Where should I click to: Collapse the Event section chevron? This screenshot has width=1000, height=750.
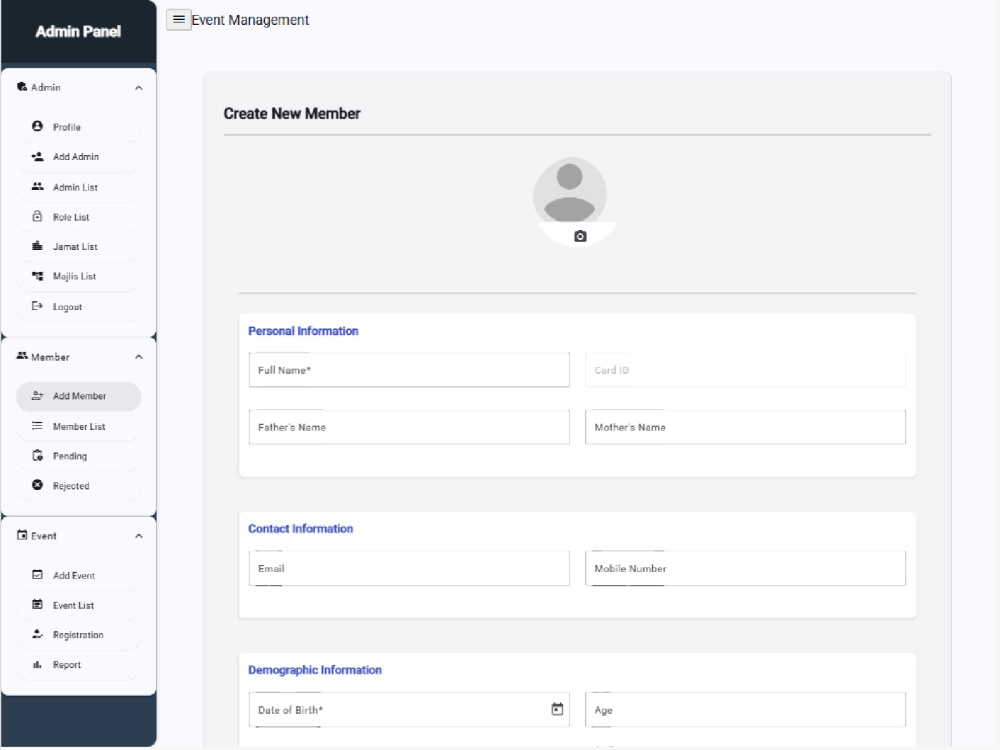138,536
